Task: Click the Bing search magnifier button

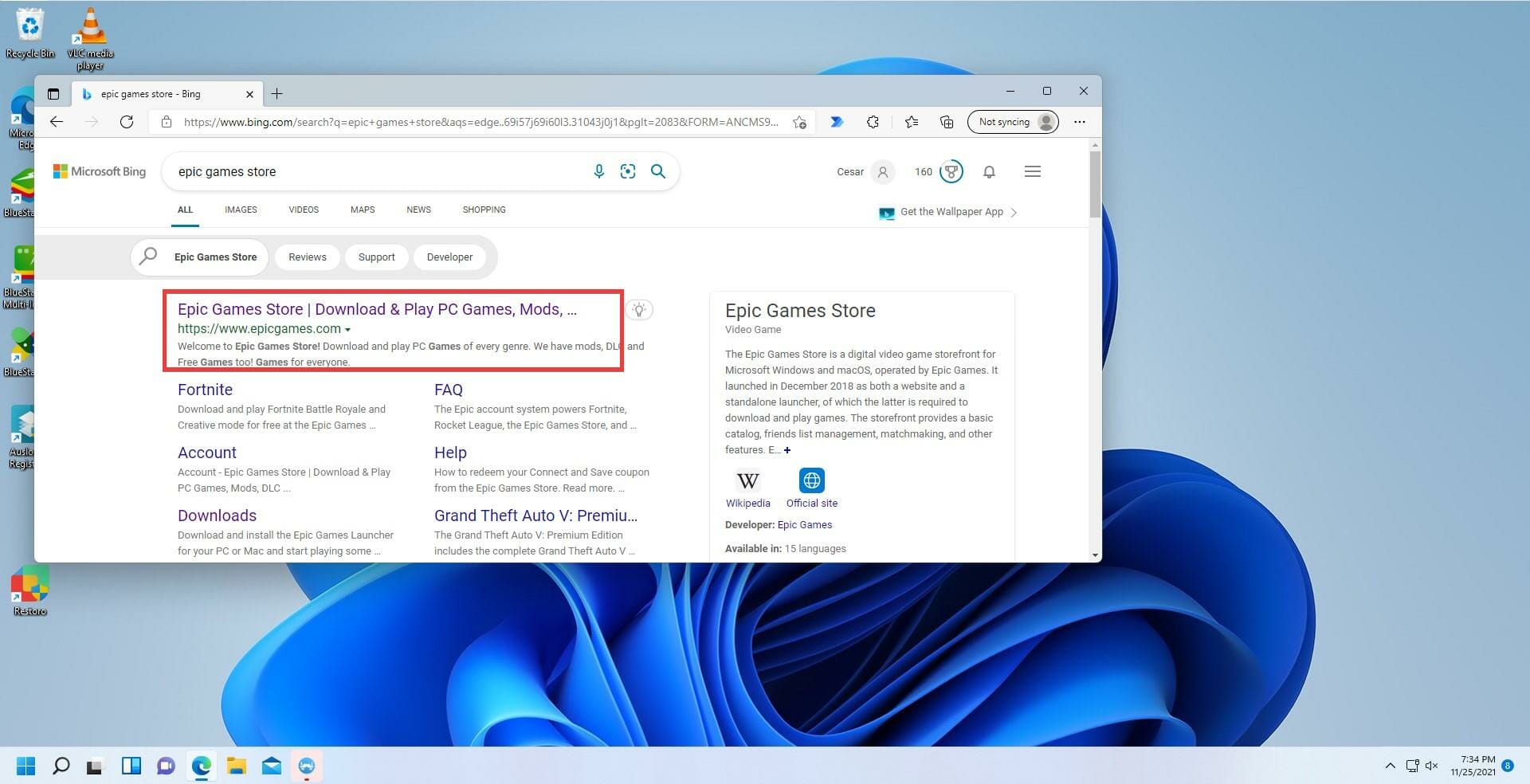Action: 658,171
